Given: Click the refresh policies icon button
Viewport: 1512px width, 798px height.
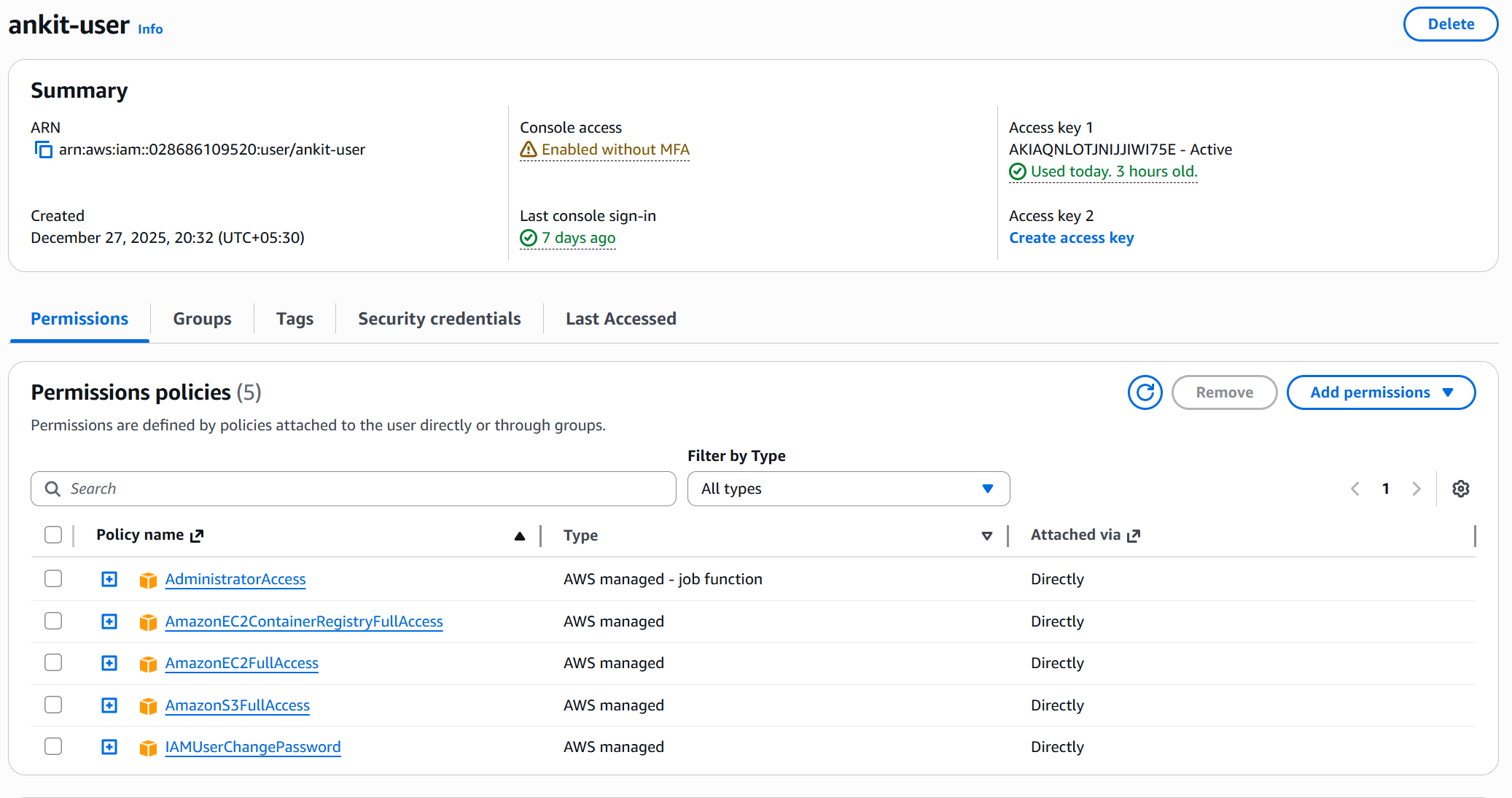Looking at the screenshot, I should (x=1145, y=392).
